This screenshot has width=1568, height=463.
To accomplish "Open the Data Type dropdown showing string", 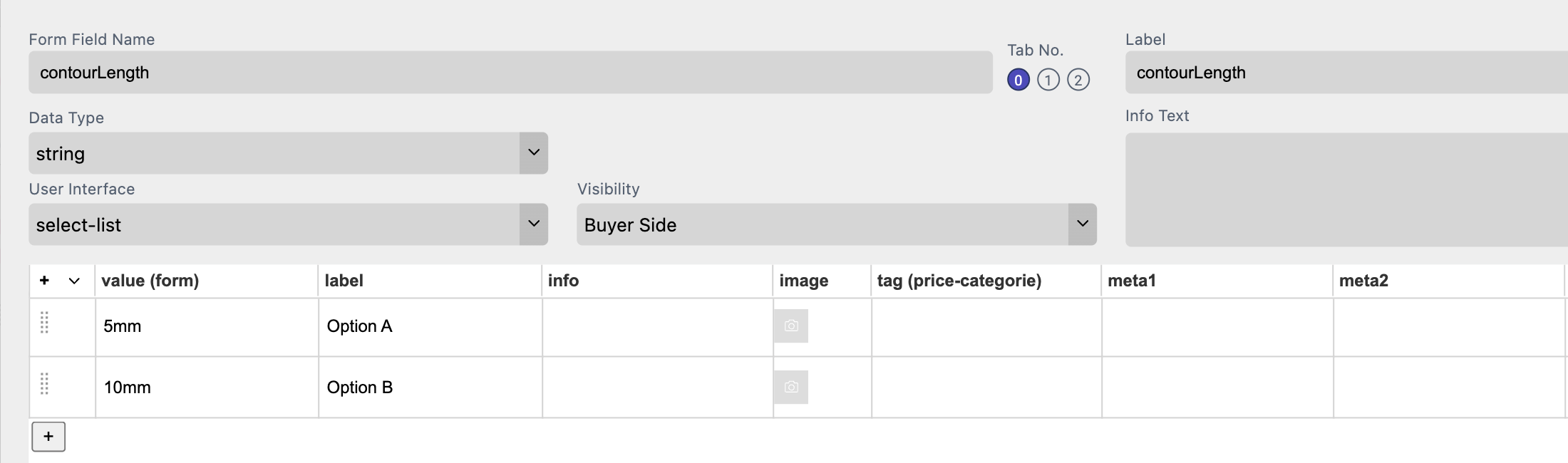I will pos(288,153).
